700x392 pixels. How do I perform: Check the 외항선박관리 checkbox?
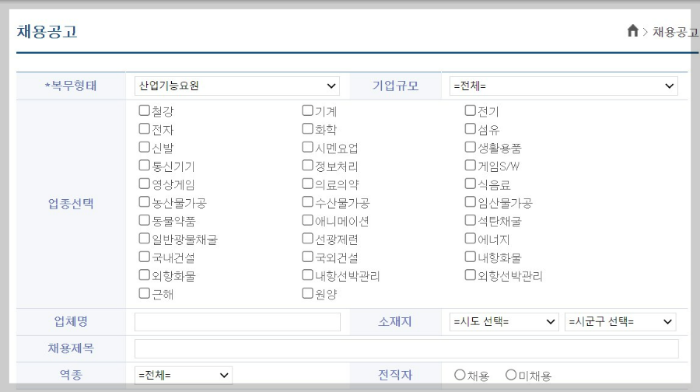(x=470, y=275)
